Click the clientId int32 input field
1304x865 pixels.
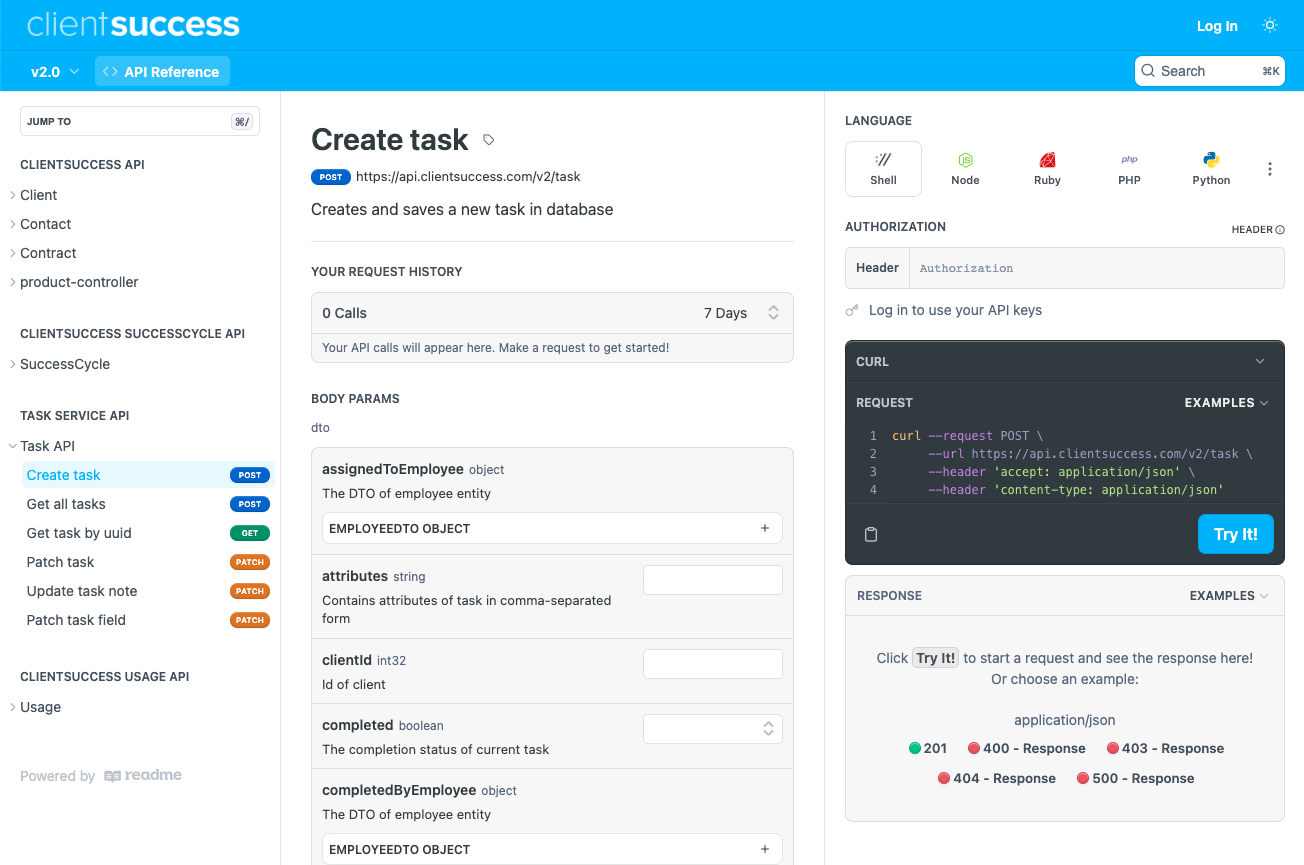(x=713, y=664)
